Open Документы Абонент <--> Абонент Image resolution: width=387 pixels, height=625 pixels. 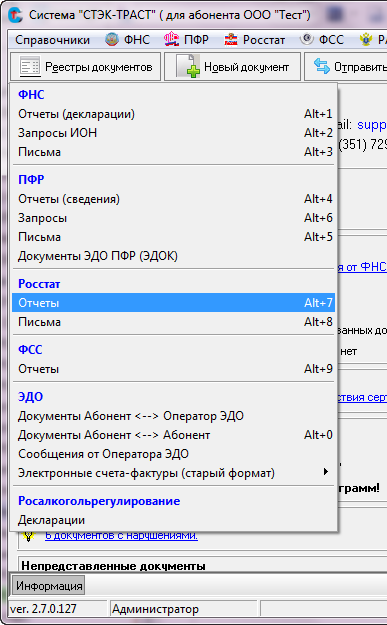[x=173, y=435]
